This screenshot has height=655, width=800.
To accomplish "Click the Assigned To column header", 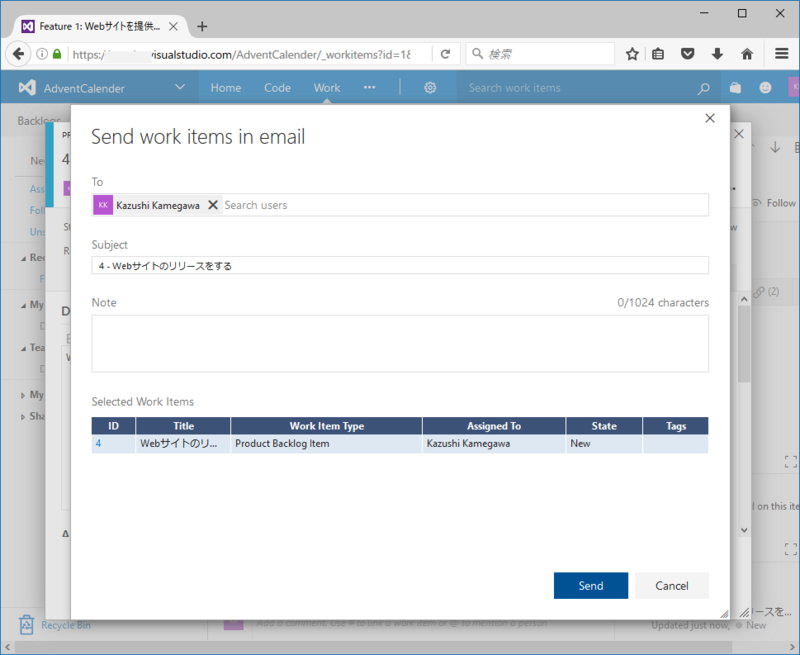I will click(x=494, y=426).
